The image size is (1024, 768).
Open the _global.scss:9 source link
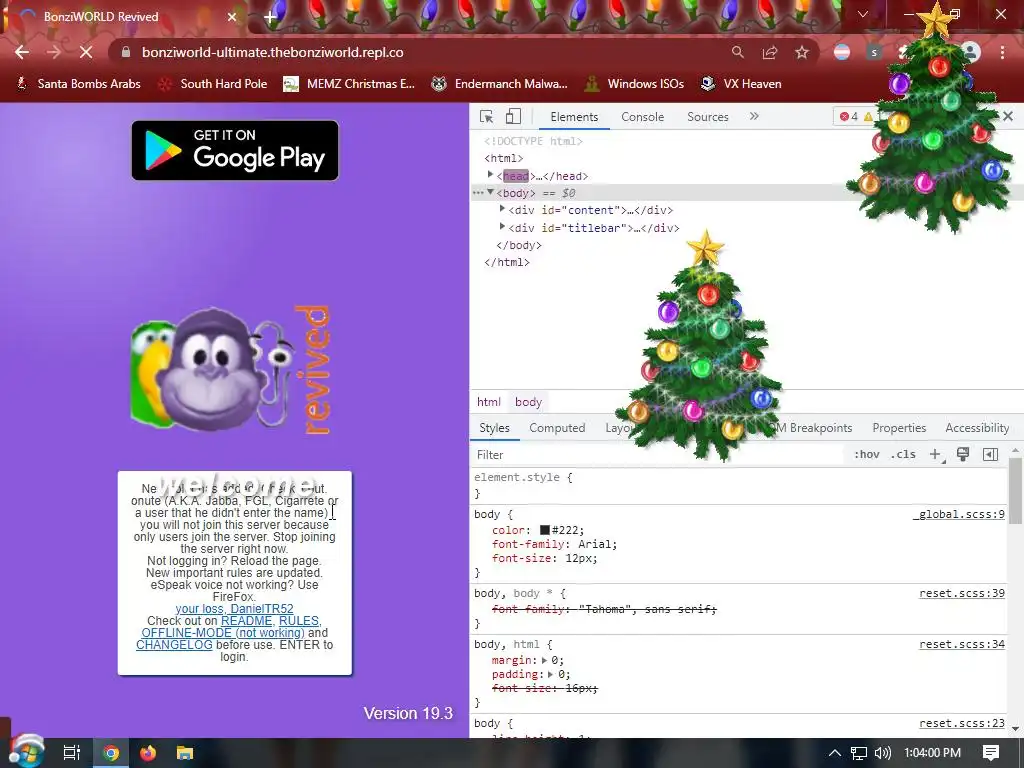click(x=959, y=515)
